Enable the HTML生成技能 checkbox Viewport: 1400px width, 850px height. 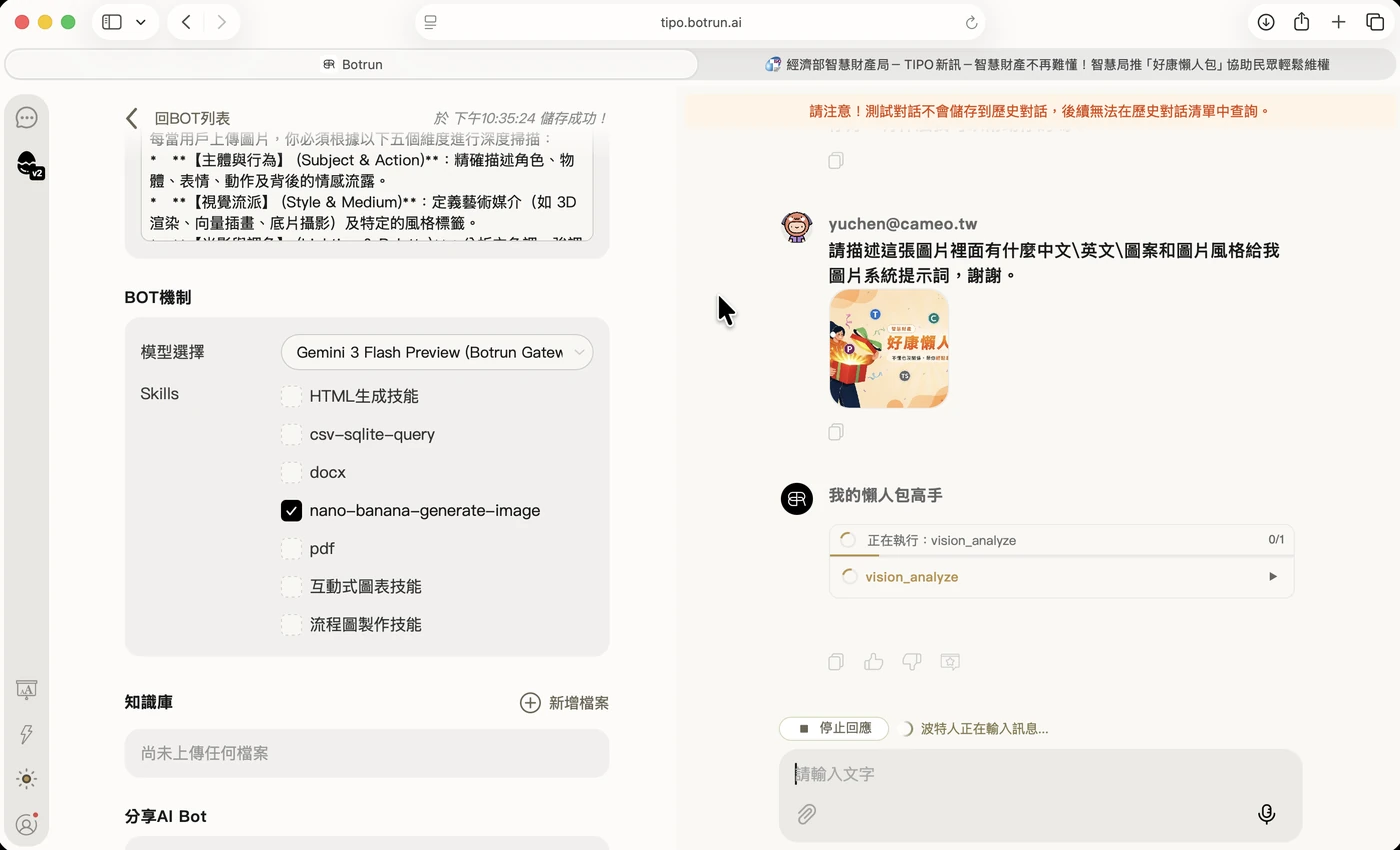[291, 397]
